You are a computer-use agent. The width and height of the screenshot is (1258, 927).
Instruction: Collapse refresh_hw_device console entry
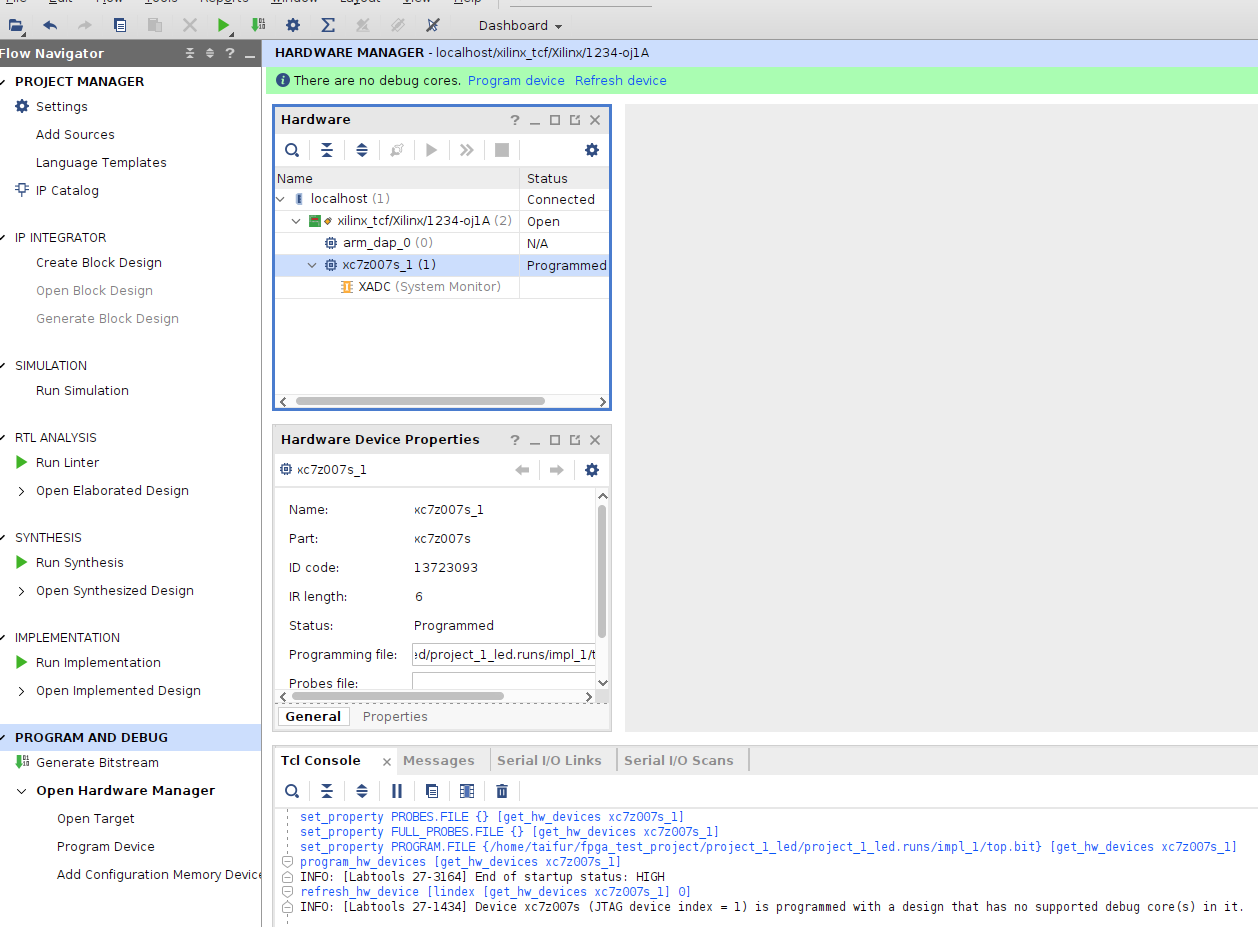[287, 892]
